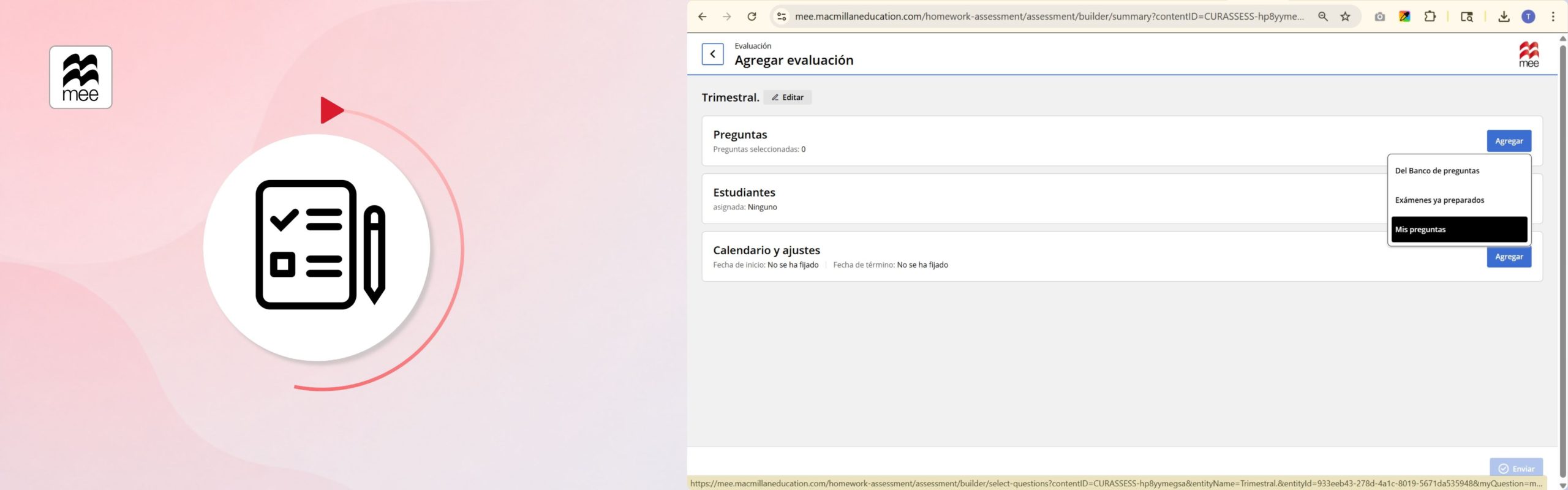Viewport: 1568px width, 490px height.
Task: Click the browser forward arrow
Action: point(727,17)
